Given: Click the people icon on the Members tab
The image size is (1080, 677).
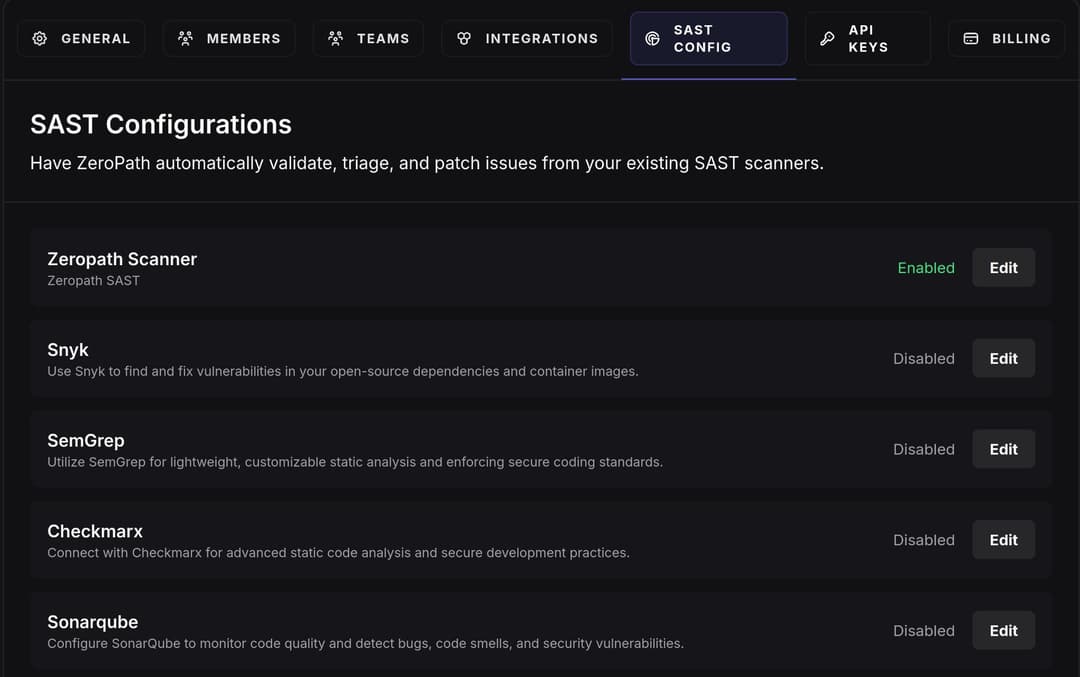Looking at the screenshot, I should [185, 38].
